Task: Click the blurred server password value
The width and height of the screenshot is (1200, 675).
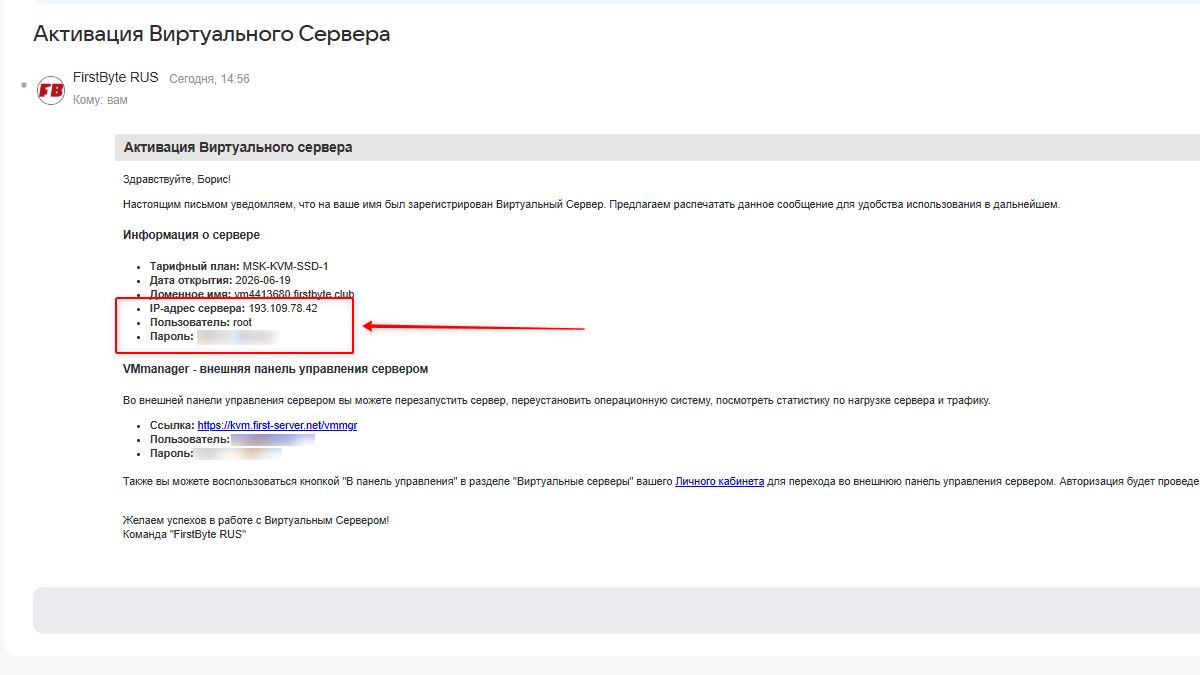Action: (x=236, y=337)
